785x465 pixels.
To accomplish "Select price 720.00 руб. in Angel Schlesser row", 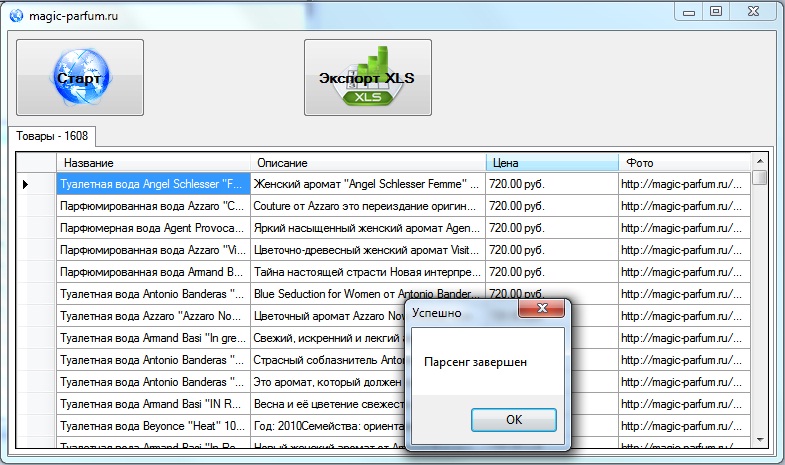I will 552,184.
